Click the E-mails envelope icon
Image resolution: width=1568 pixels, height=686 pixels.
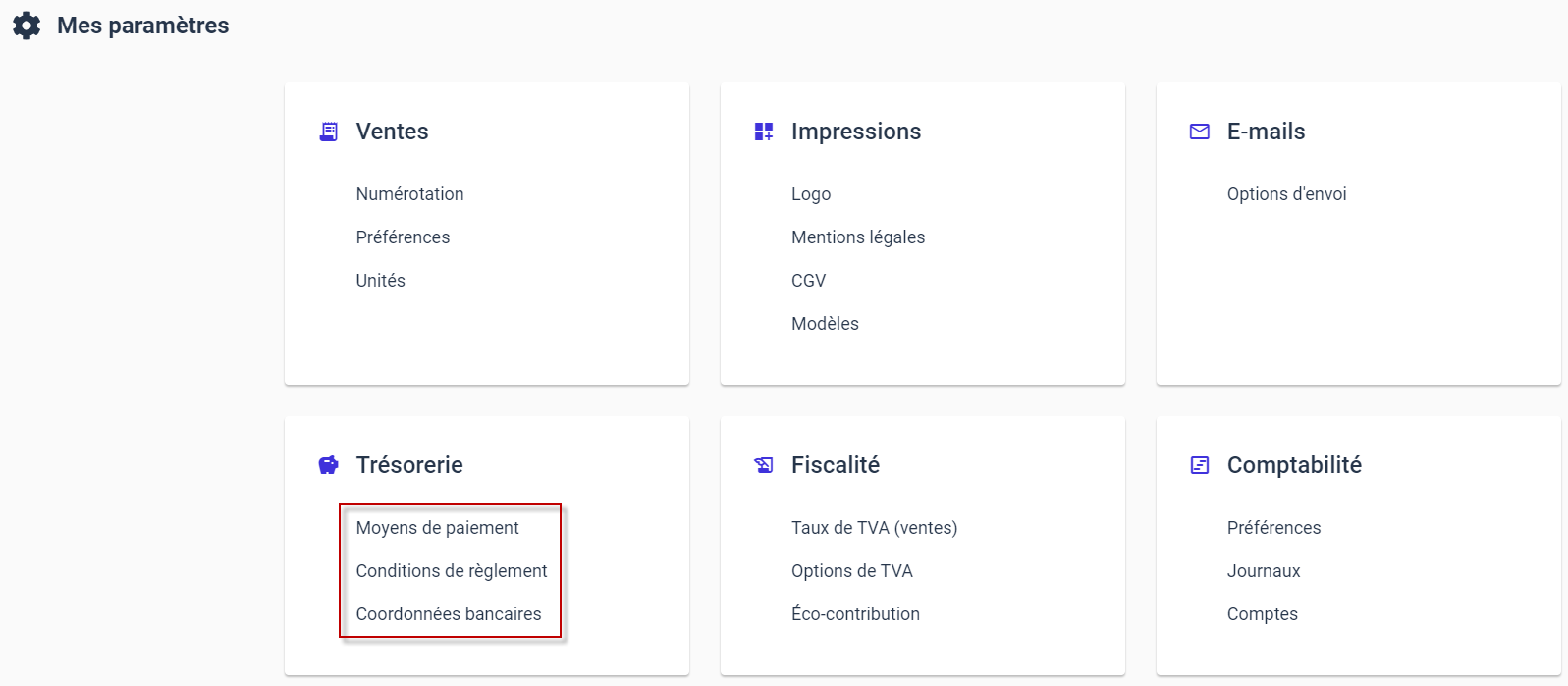(x=1200, y=132)
